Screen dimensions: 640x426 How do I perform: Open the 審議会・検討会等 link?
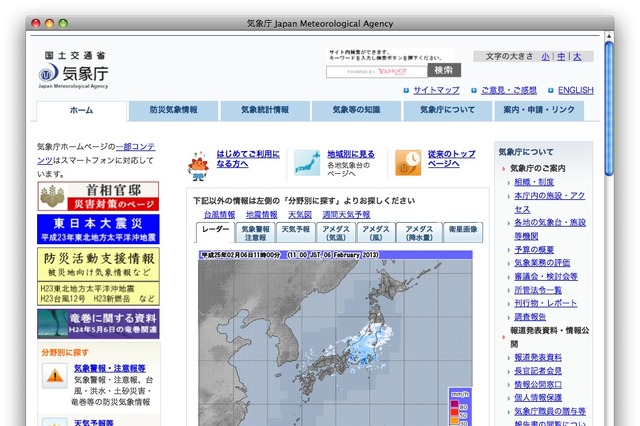tap(546, 277)
